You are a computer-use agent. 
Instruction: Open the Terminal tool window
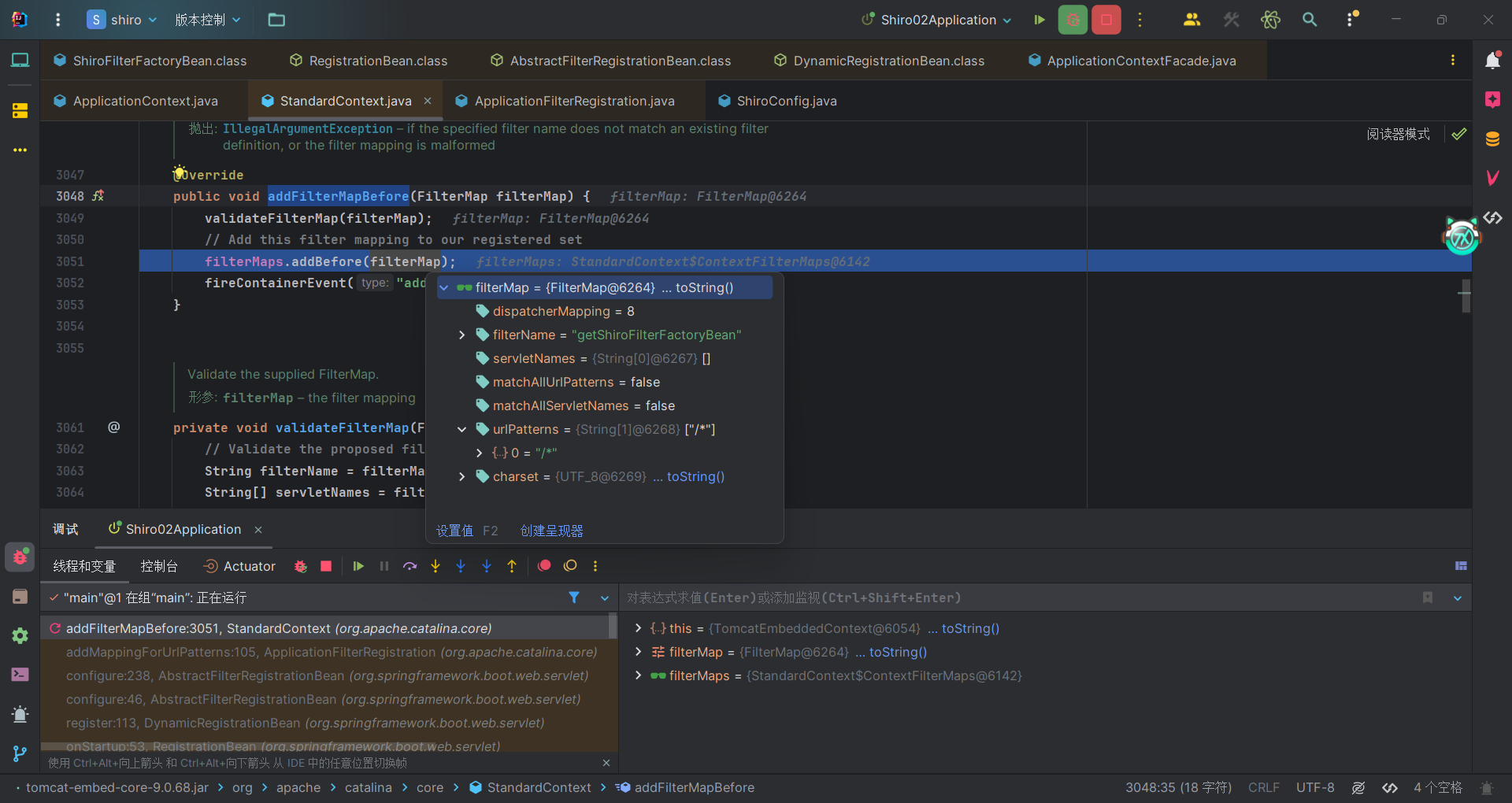pos(20,675)
